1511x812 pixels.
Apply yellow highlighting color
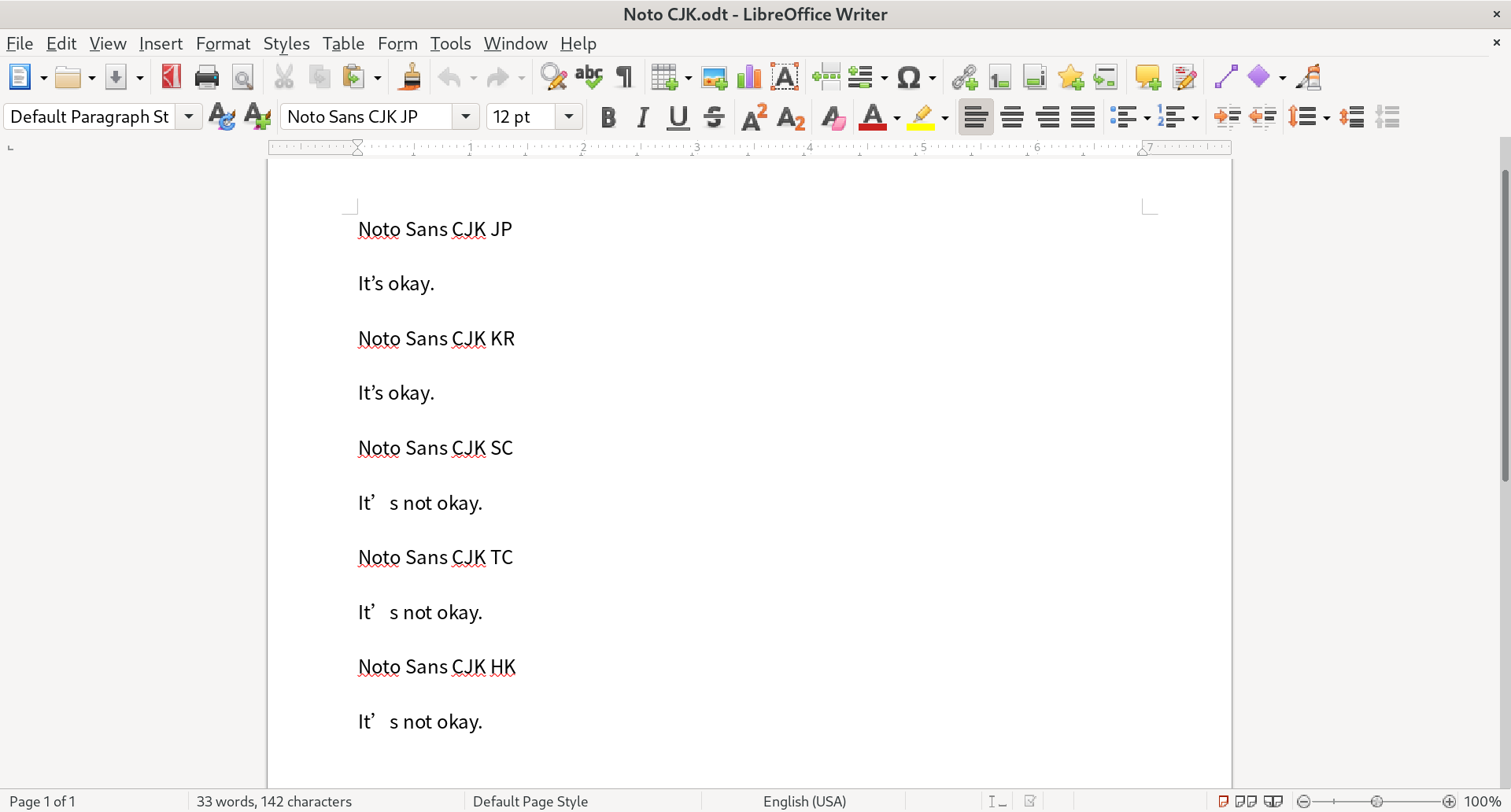tap(921, 117)
